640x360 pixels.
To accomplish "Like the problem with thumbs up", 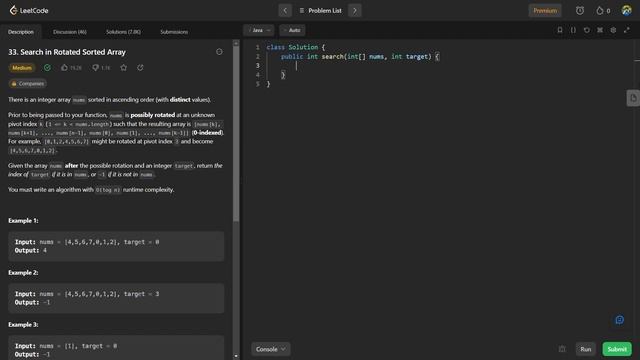I will point(71,68).
